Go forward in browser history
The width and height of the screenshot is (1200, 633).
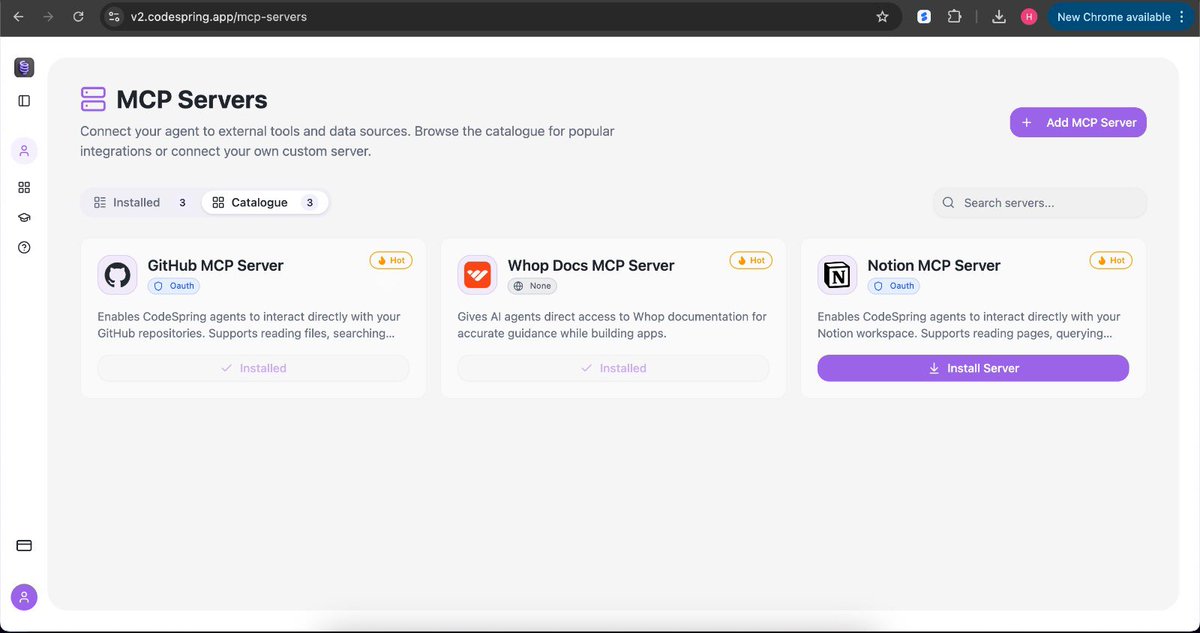click(48, 17)
